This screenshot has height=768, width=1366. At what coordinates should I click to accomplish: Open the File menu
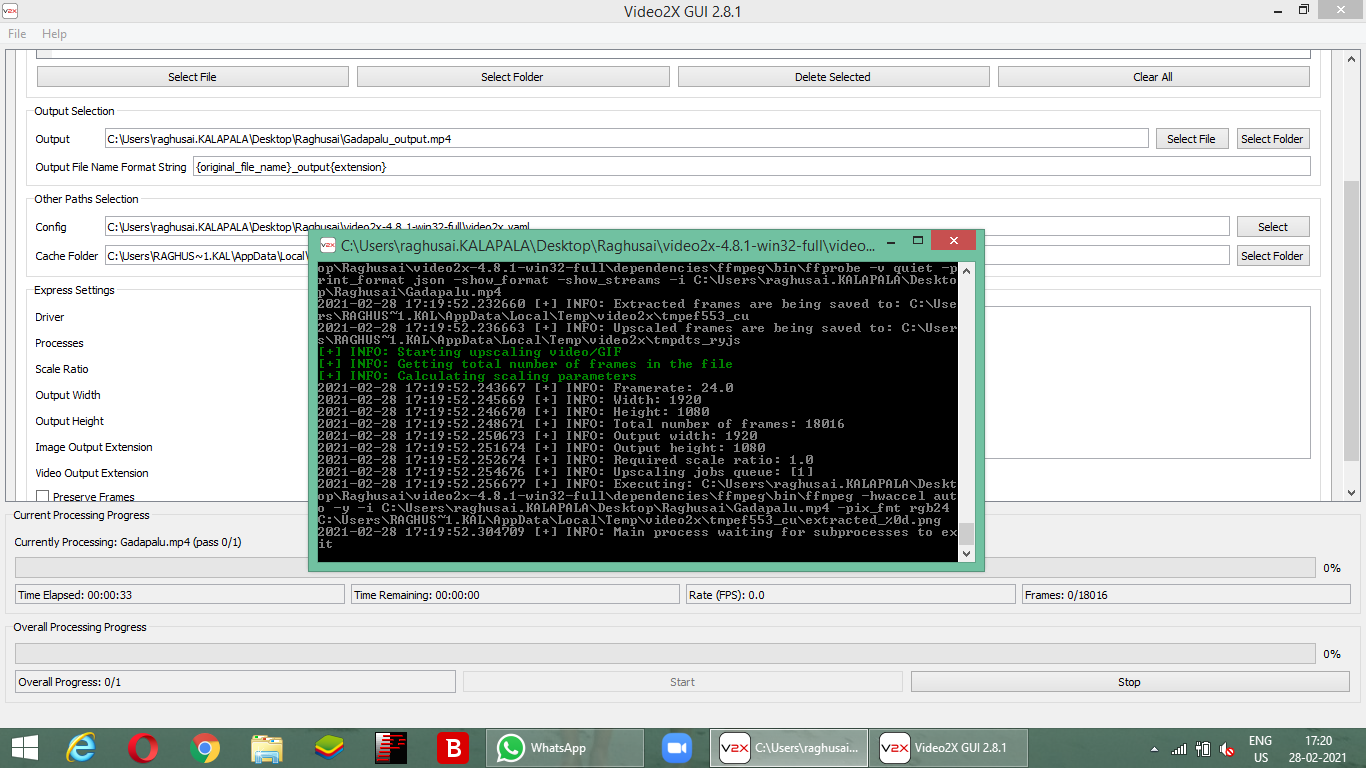pyautogui.click(x=16, y=33)
